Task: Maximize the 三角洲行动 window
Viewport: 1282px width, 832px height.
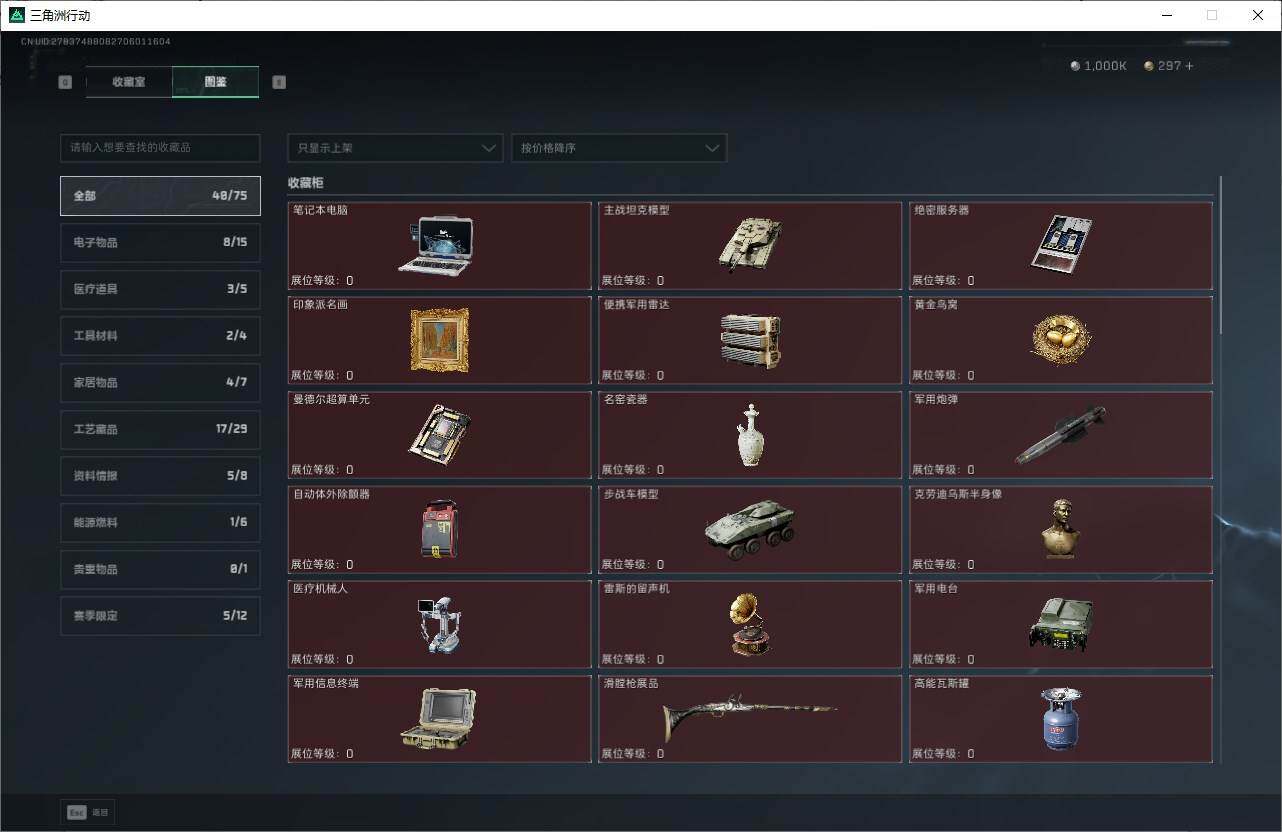Action: (1212, 15)
